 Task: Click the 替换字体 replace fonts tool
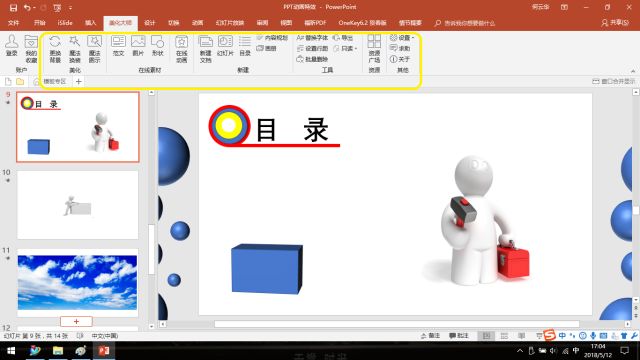click(x=312, y=38)
